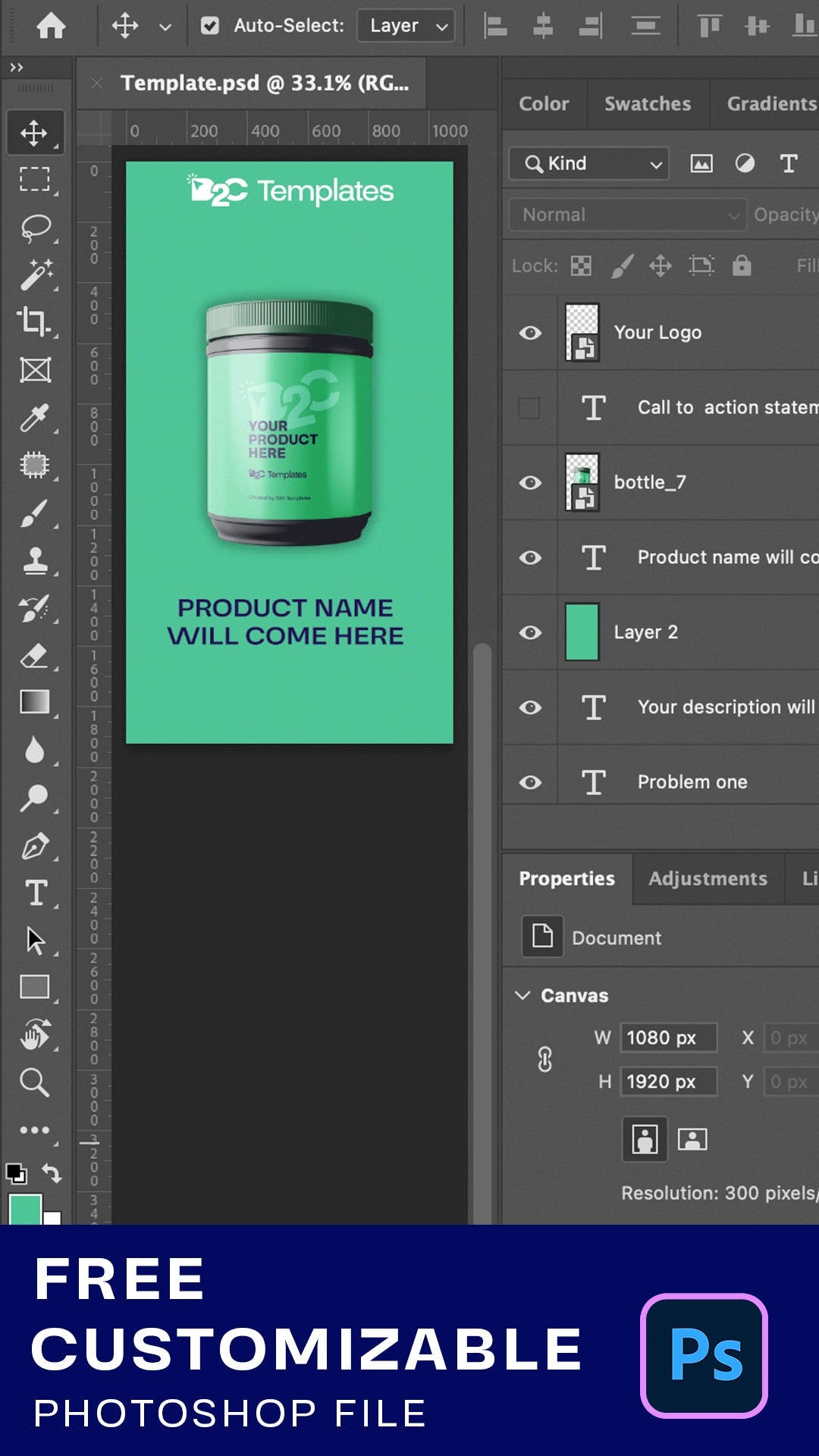Select the Eyedropper tool
This screenshot has width=819, height=1456.
[x=34, y=418]
